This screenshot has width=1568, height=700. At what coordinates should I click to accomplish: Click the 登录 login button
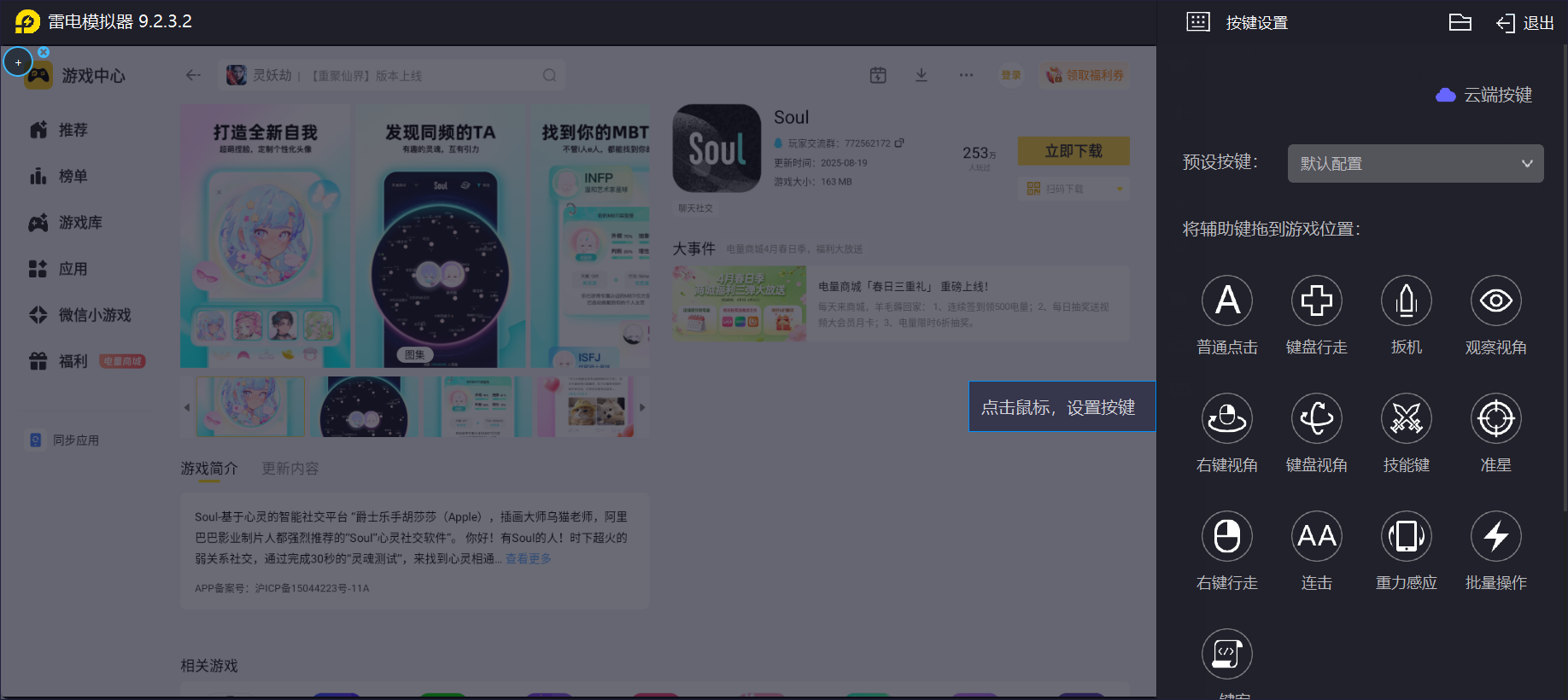[x=1011, y=75]
